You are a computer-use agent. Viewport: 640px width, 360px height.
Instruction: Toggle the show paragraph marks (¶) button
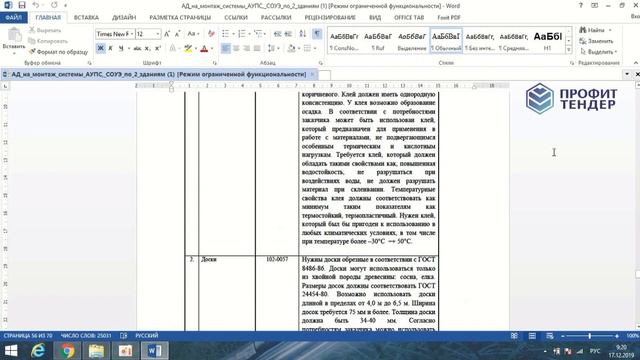click(x=317, y=34)
